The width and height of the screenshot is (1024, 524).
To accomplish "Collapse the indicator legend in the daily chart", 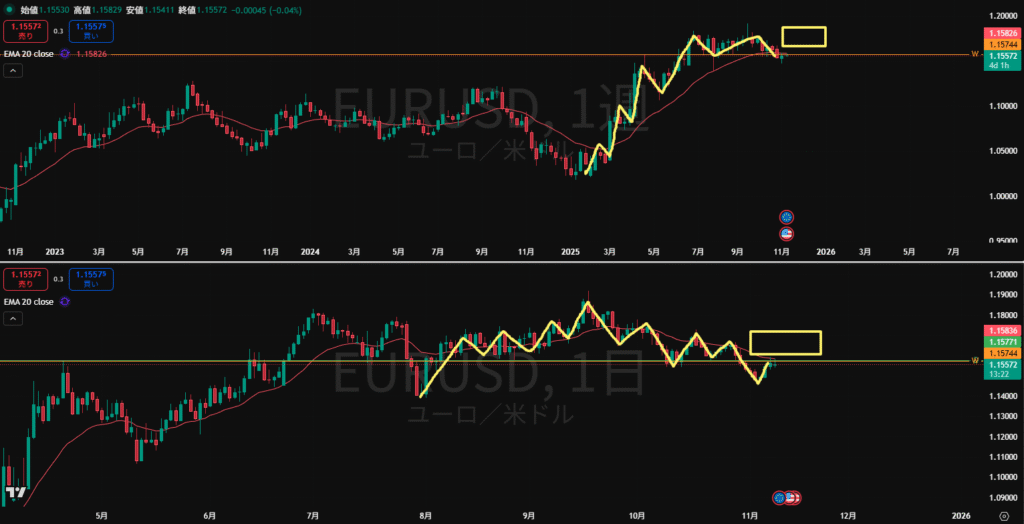I will [14, 318].
